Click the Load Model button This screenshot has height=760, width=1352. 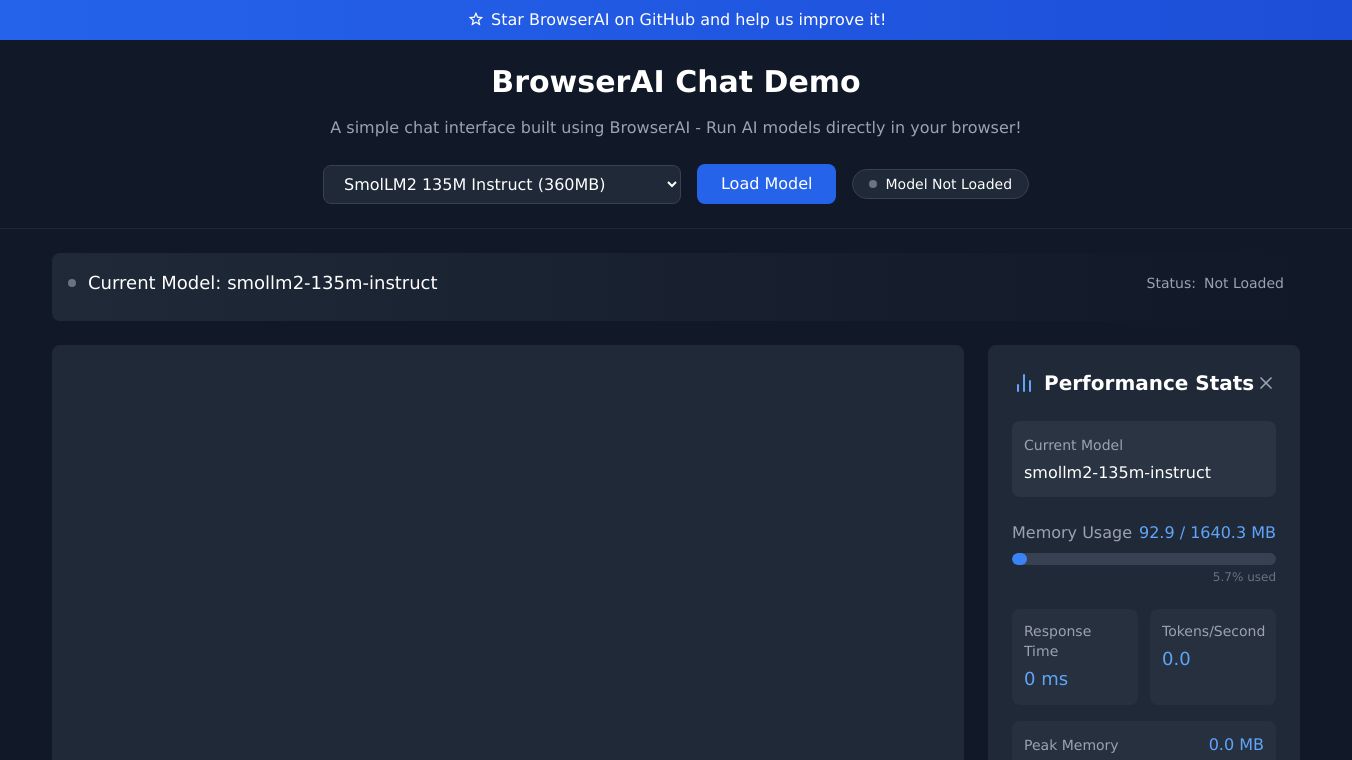click(x=766, y=184)
